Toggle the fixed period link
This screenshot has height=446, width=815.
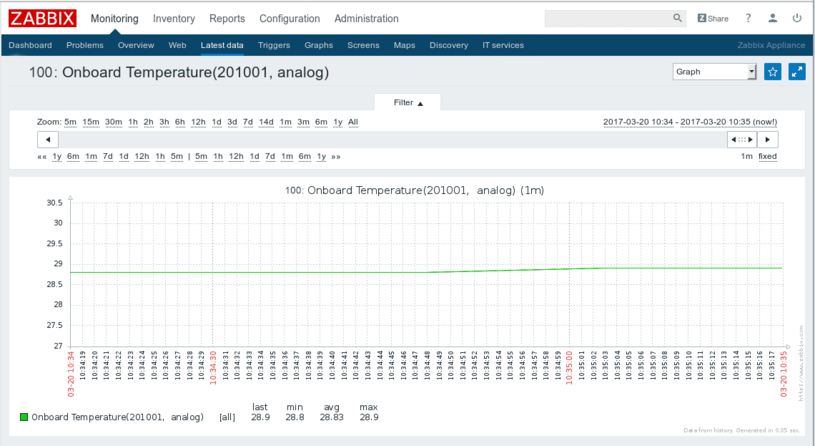767,156
